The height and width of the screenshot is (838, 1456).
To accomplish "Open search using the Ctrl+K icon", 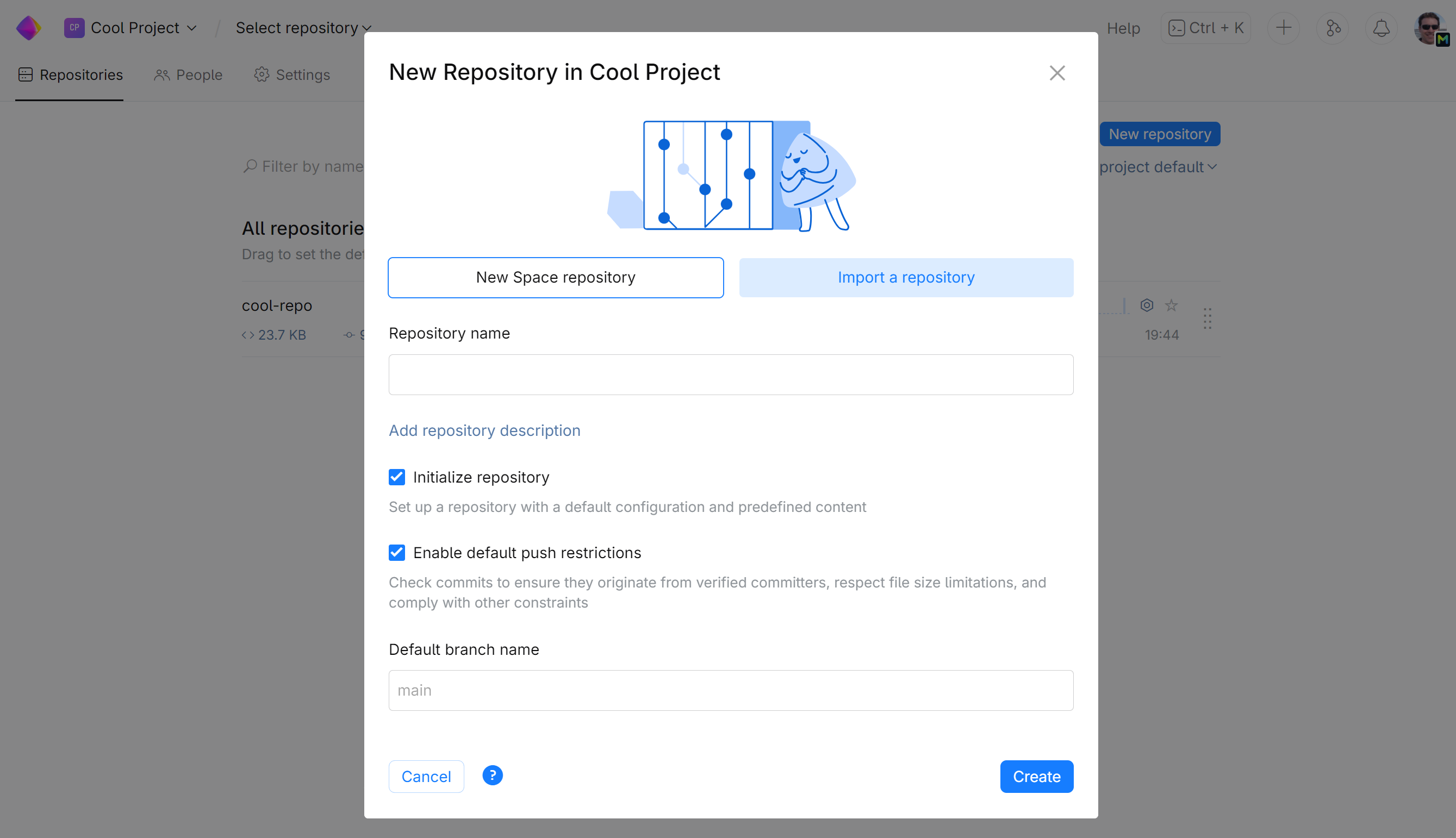I will pyautogui.click(x=1204, y=27).
